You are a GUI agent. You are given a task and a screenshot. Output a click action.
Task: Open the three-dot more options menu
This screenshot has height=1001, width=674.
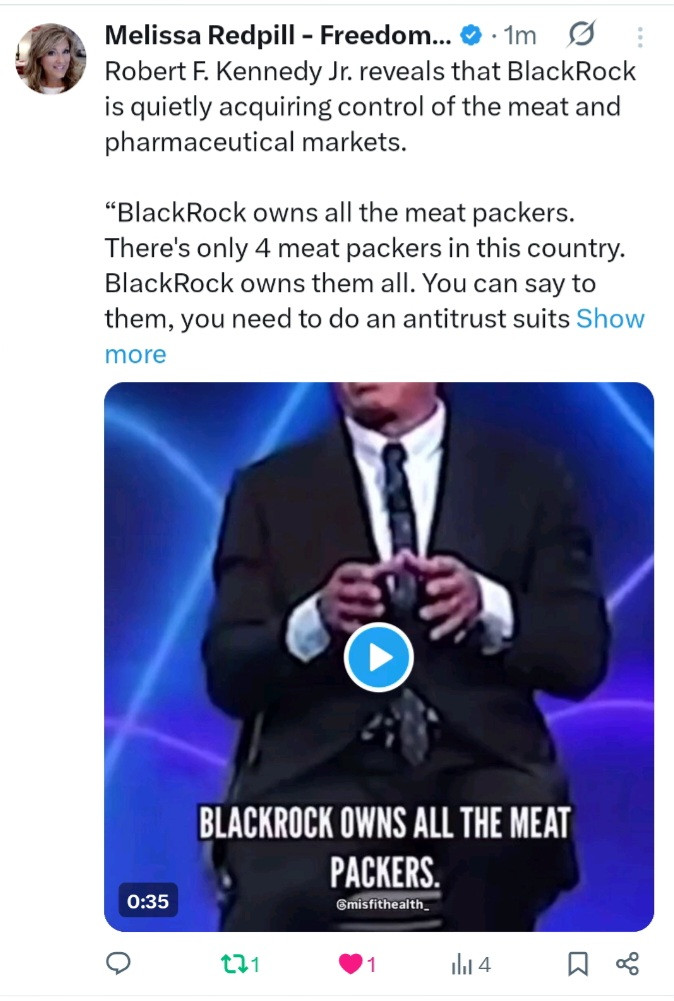pos(640,36)
